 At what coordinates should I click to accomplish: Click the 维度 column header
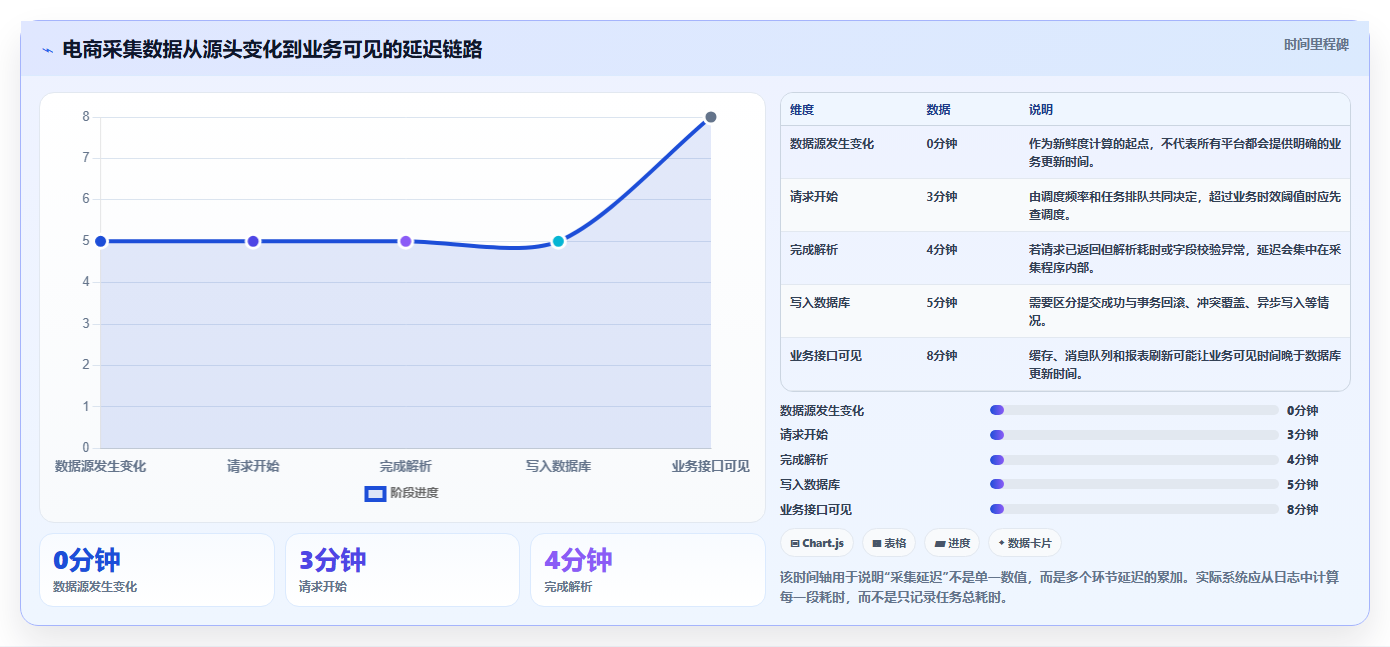pyautogui.click(x=802, y=109)
